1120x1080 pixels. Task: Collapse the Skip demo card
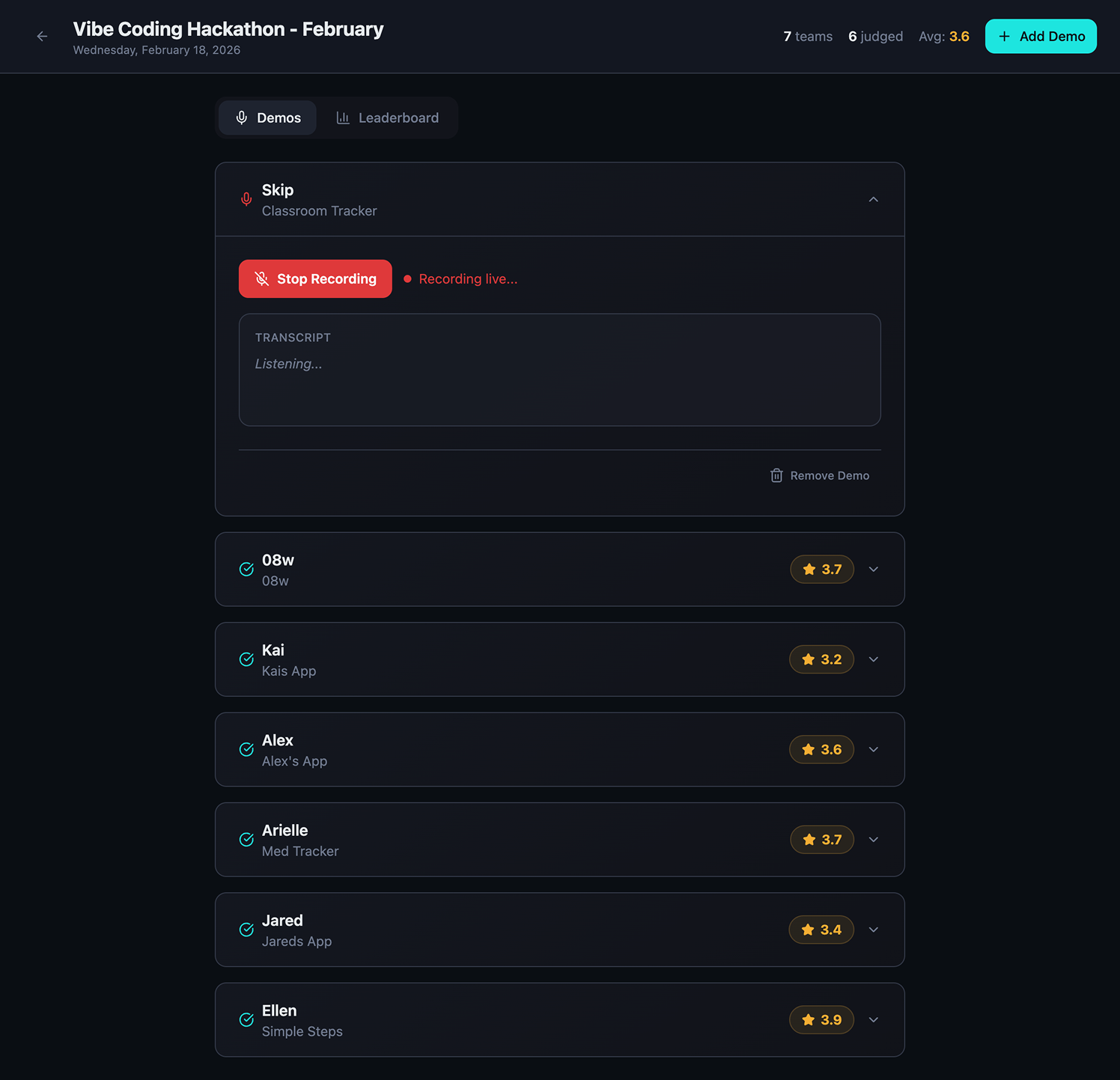coord(873,199)
